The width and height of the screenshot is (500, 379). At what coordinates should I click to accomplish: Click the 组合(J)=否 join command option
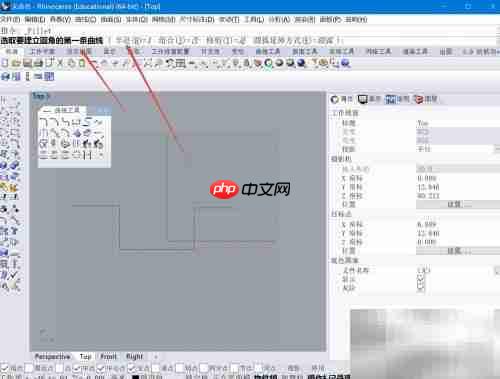tap(179, 41)
